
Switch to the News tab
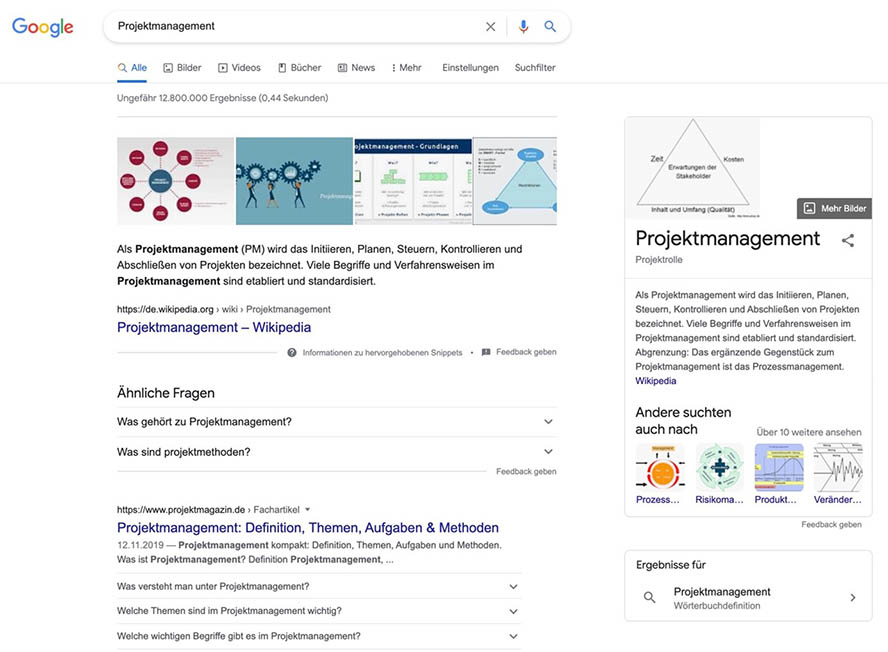(x=356, y=67)
